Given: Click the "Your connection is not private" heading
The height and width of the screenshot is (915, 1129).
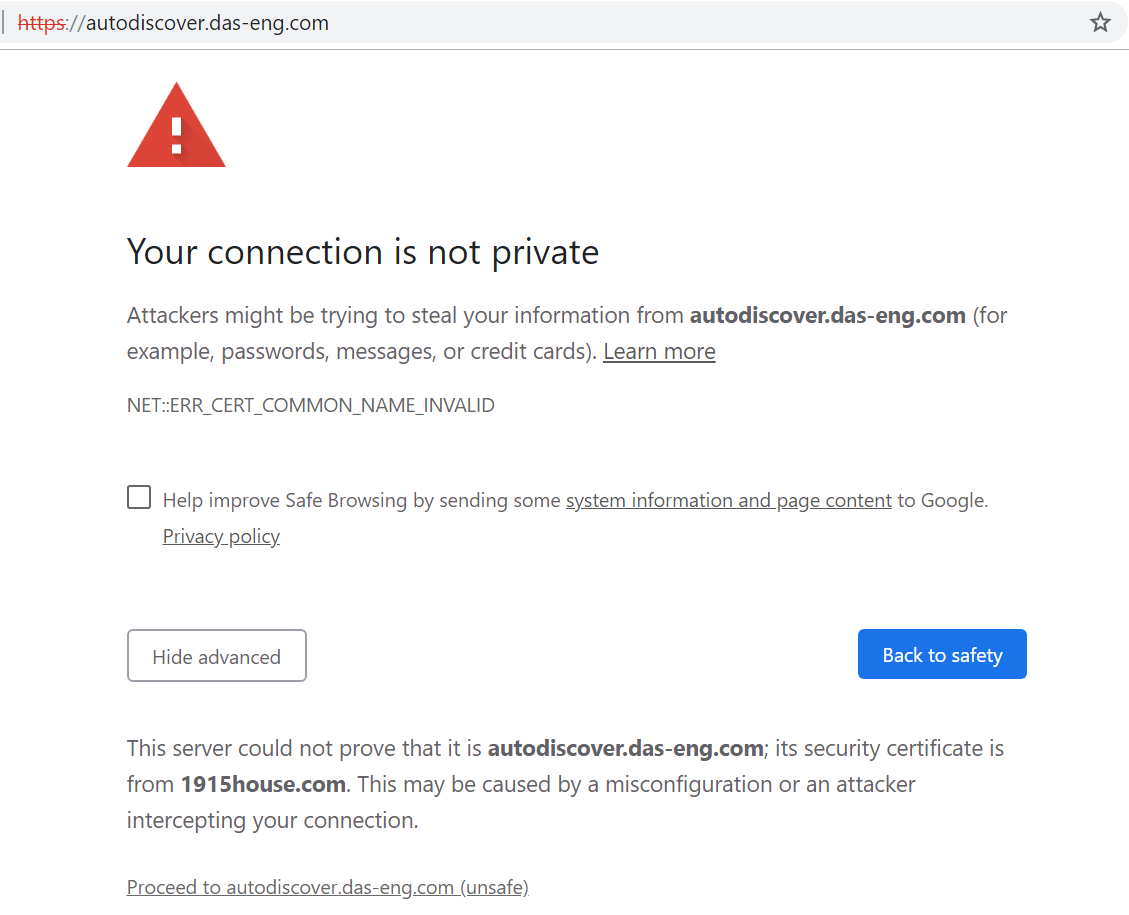Looking at the screenshot, I should point(362,252).
